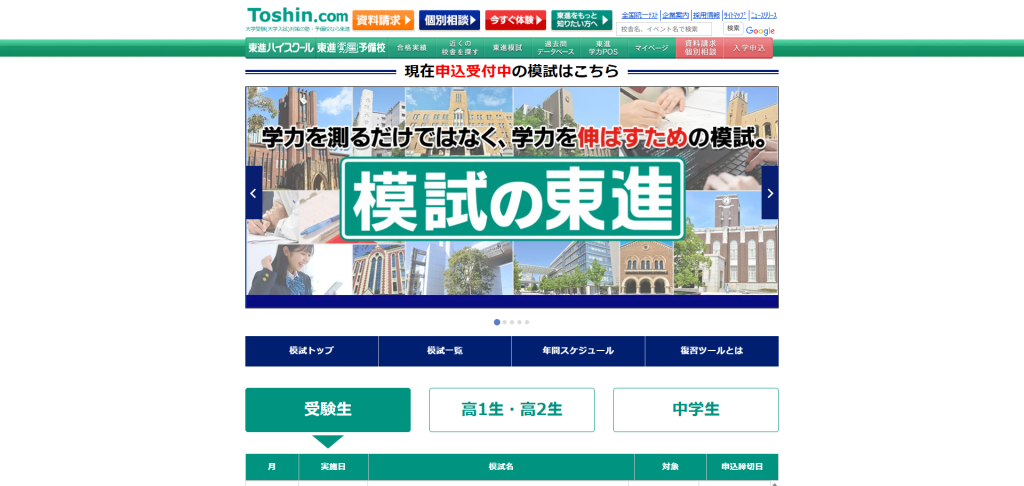
Task: Click the 模試の東進 banner image
Action: [x=512, y=199]
